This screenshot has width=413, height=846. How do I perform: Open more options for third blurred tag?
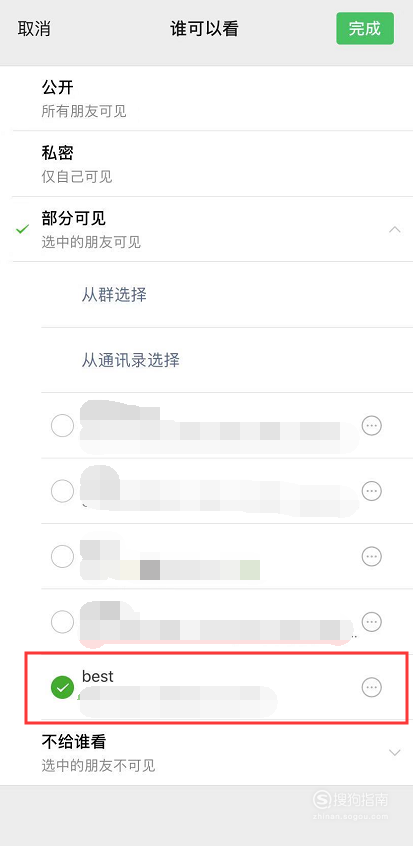click(371, 556)
